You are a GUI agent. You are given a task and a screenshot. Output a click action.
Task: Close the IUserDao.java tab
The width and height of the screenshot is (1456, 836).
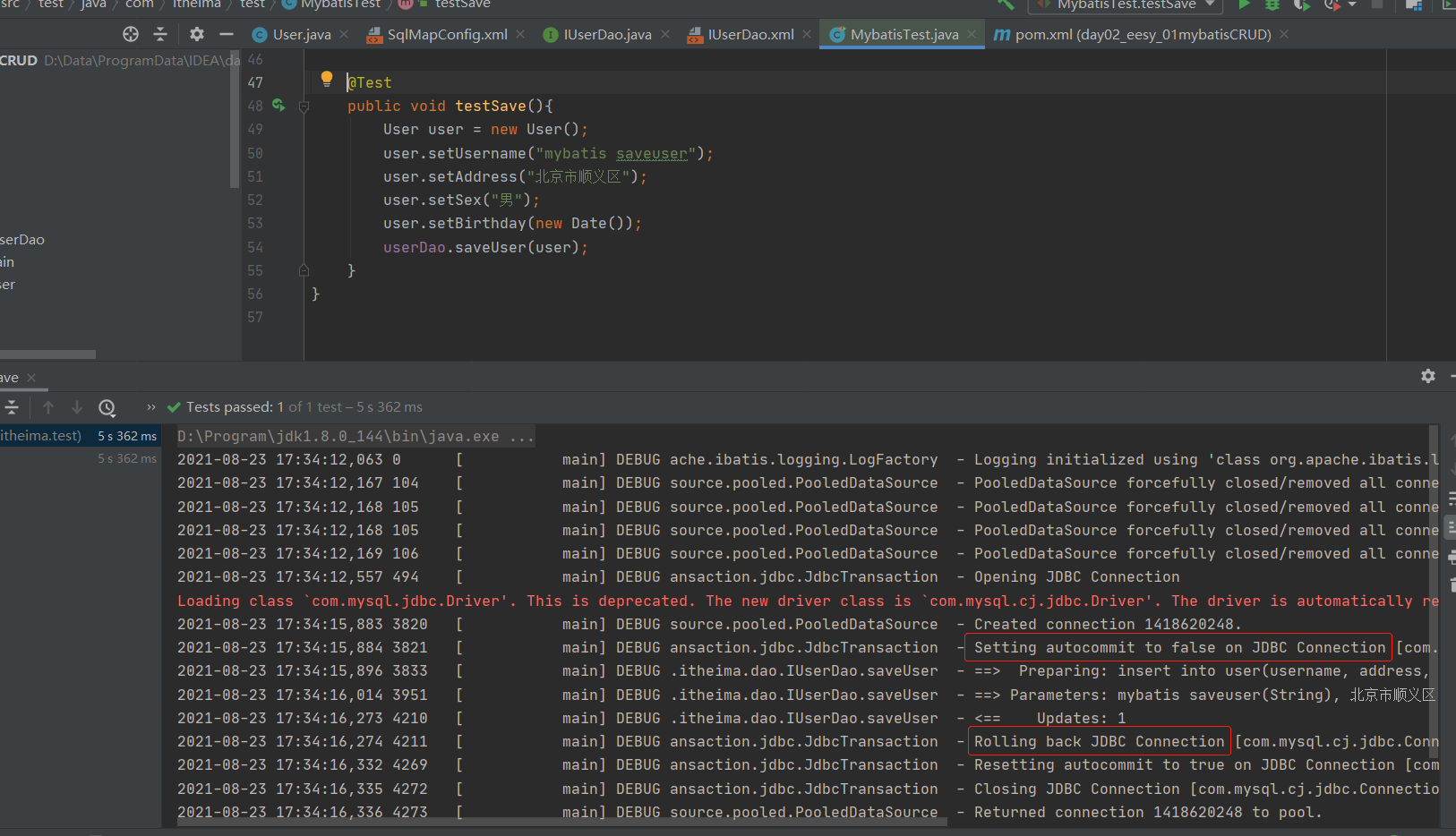pos(664,34)
